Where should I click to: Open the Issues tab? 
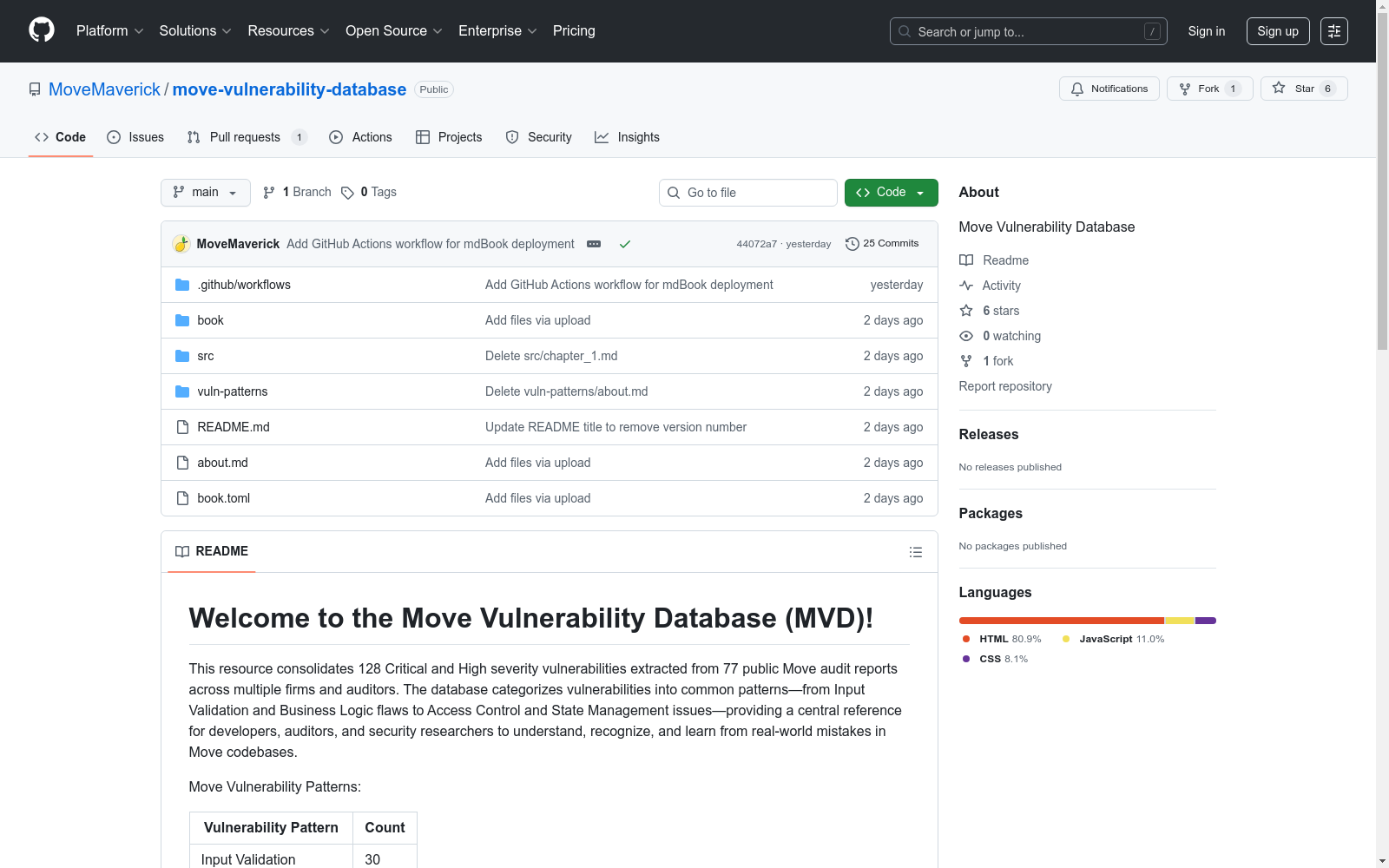pyautogui.click(x=135, y=137)
